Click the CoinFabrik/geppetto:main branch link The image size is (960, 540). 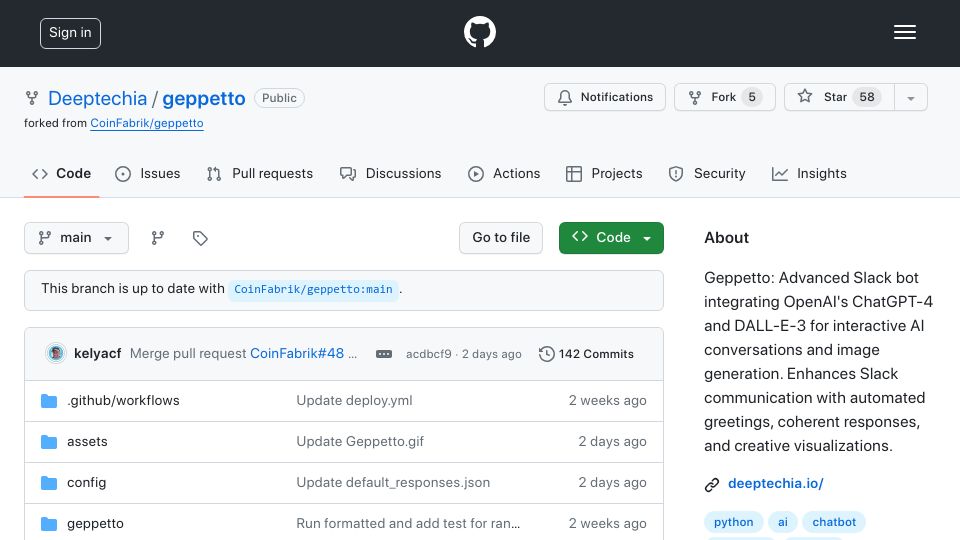click(313, 290)
